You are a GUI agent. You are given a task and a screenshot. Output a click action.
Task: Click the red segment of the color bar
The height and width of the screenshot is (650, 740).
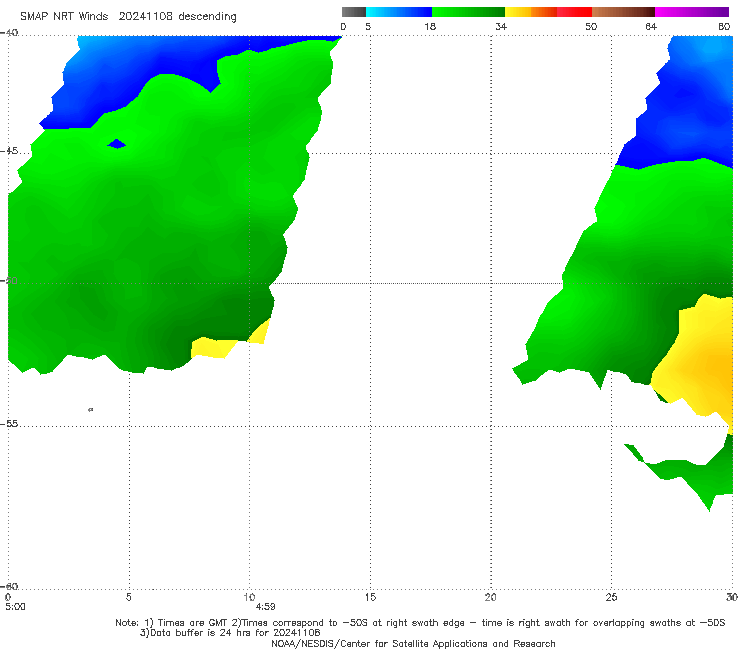tap(574, 12)
